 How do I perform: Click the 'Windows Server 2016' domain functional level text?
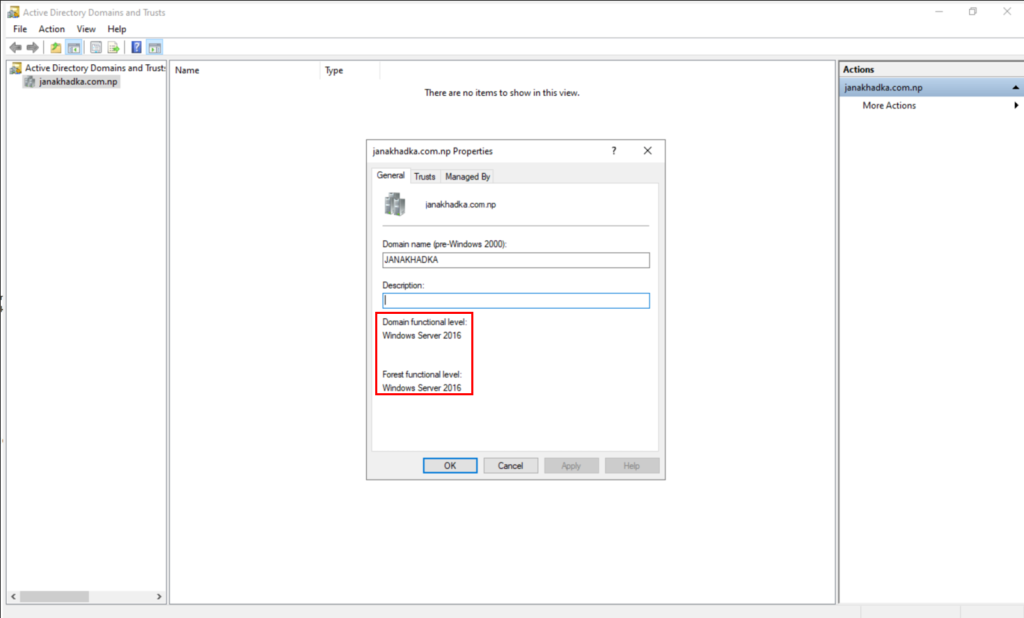click(x=422, y=336)
